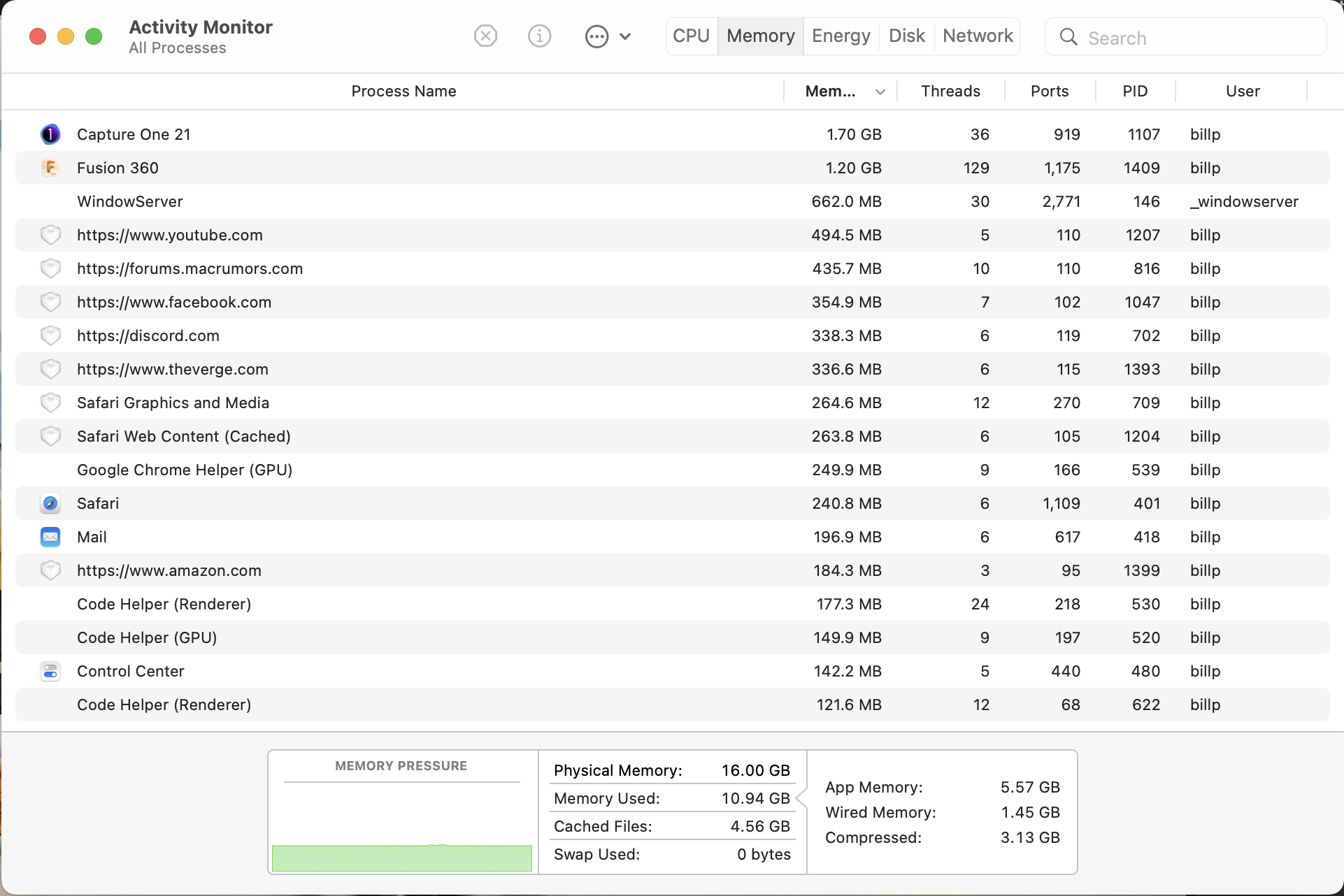The width and height of the screenshot is (1344, 896).
Task: Open the Network tab
Action: pyautogui.click(x=978, y=36)
